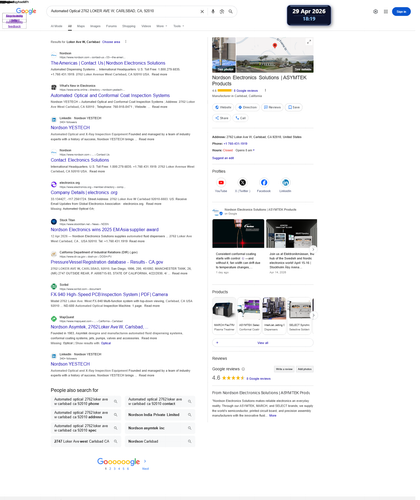
Task: Switch to the Shopping tab
Action: 130,26
